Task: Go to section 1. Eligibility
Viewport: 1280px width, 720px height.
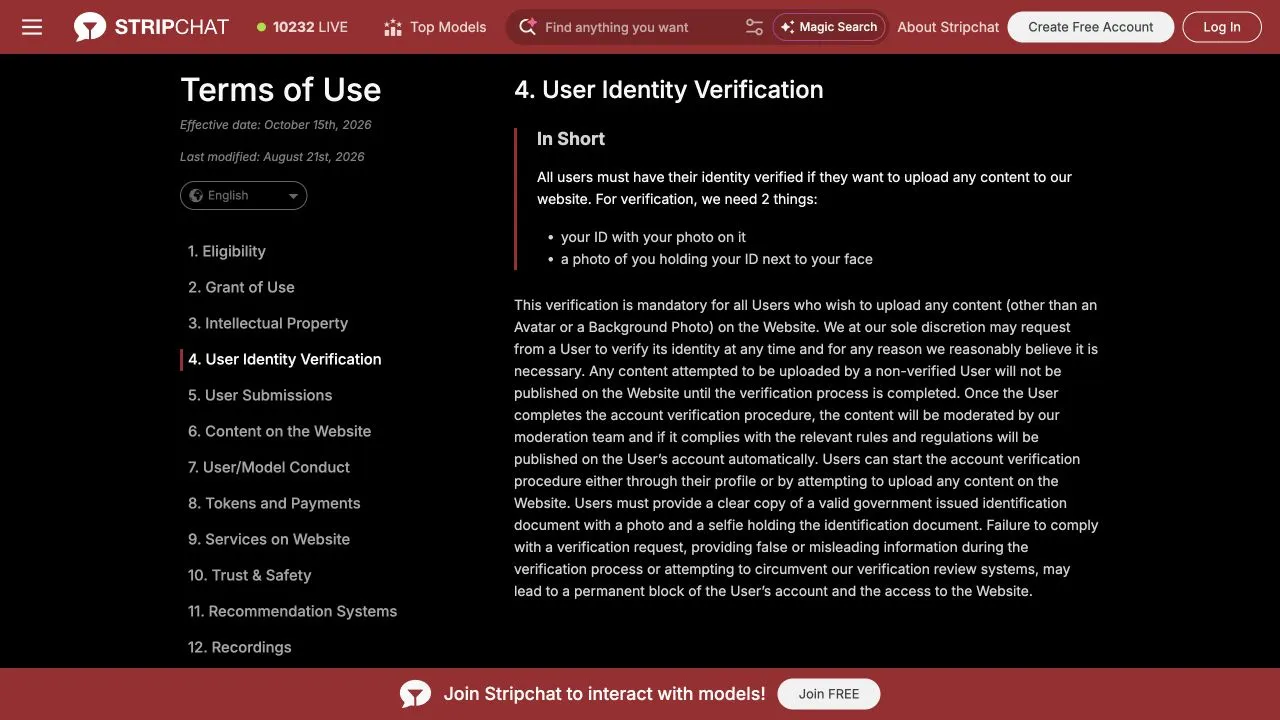Action: (227, 251)
